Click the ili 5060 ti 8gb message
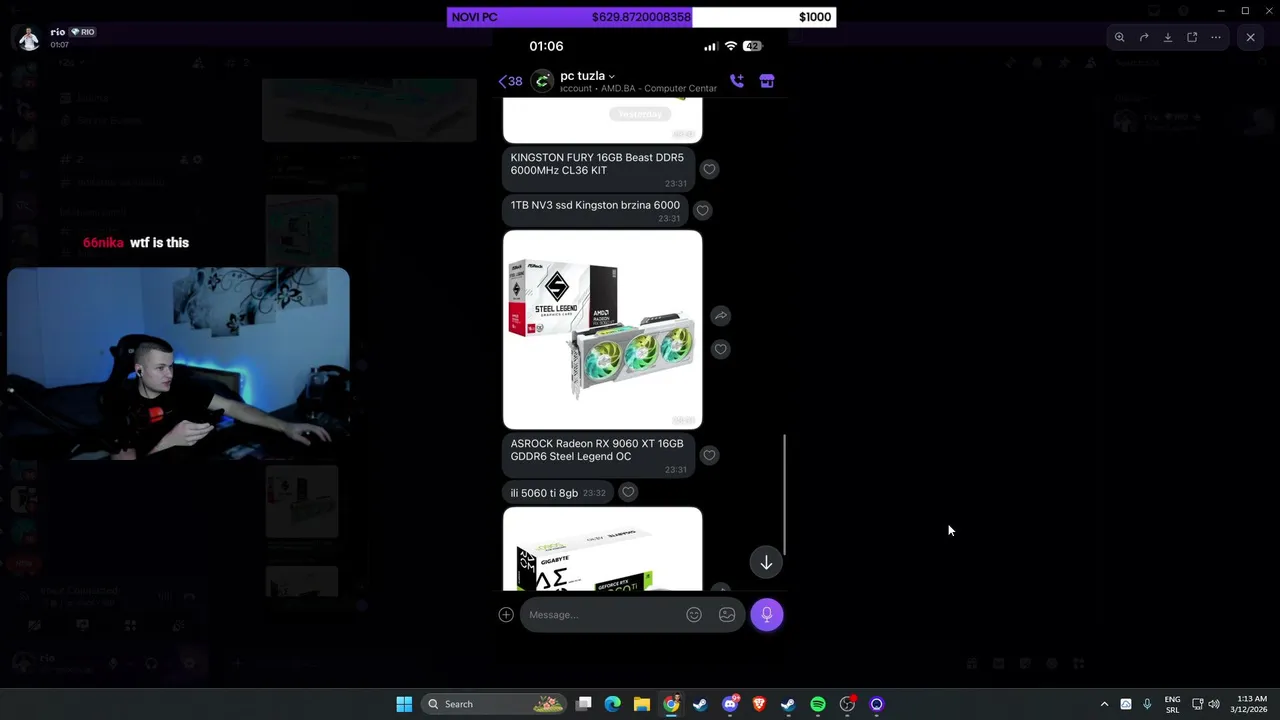The image size is (1280, 720). point(558,492)
